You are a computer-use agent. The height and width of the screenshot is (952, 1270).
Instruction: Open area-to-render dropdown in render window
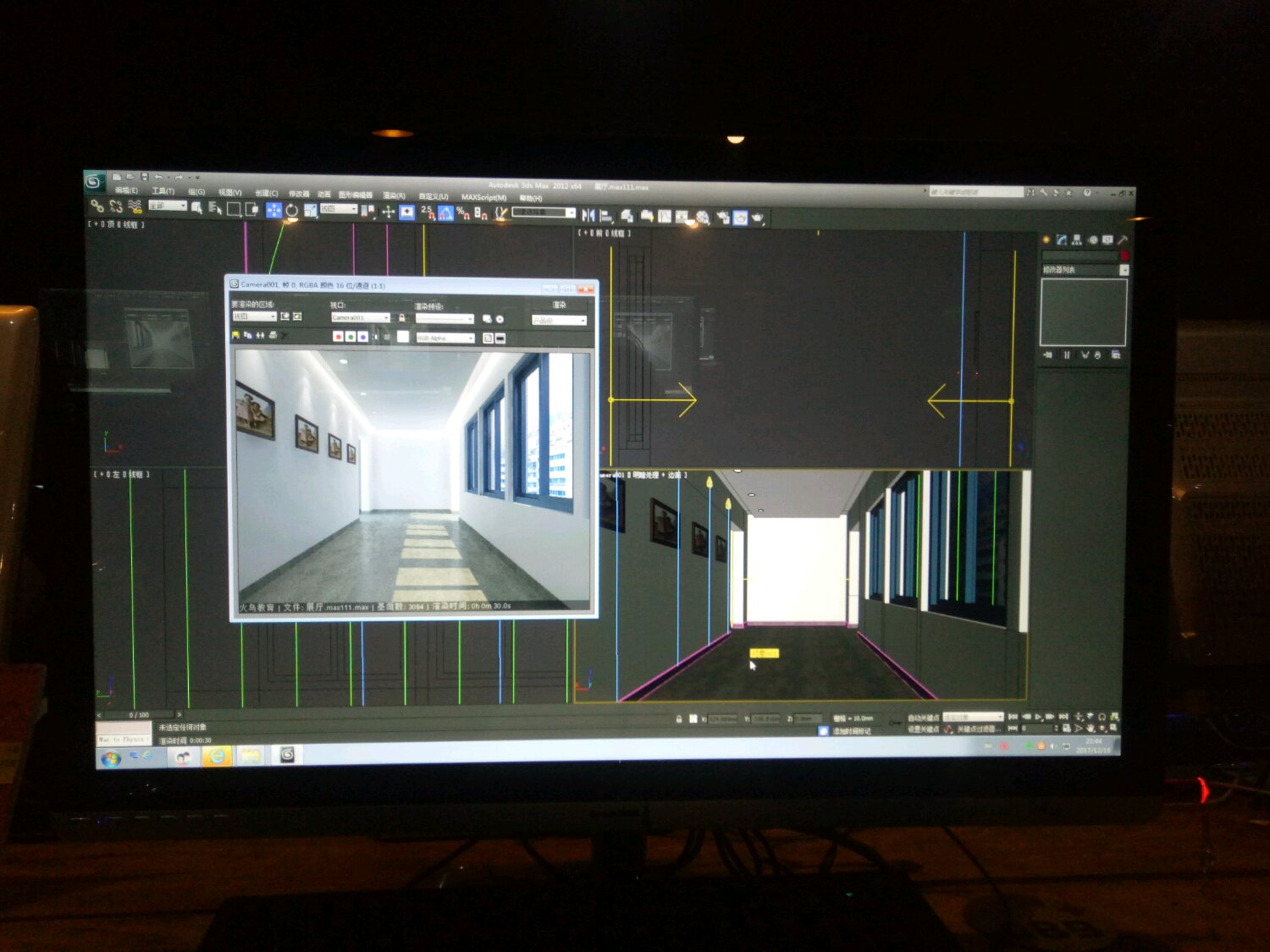tap(254, 316)
